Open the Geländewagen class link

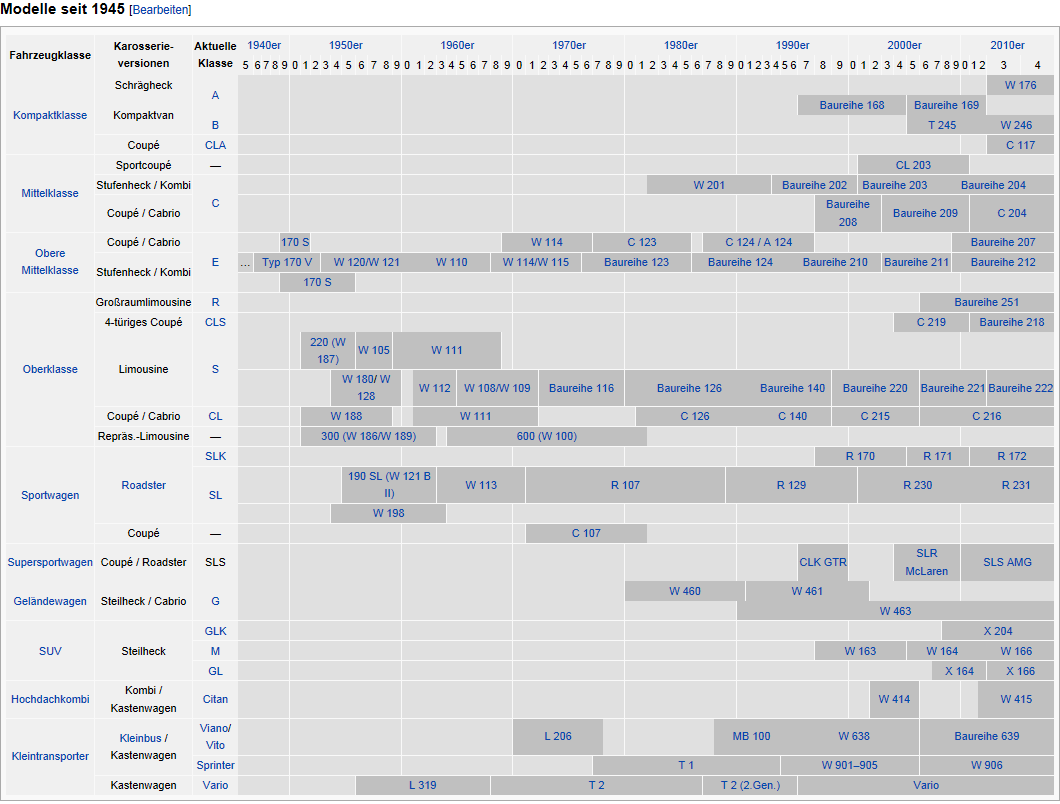(50, 601)
